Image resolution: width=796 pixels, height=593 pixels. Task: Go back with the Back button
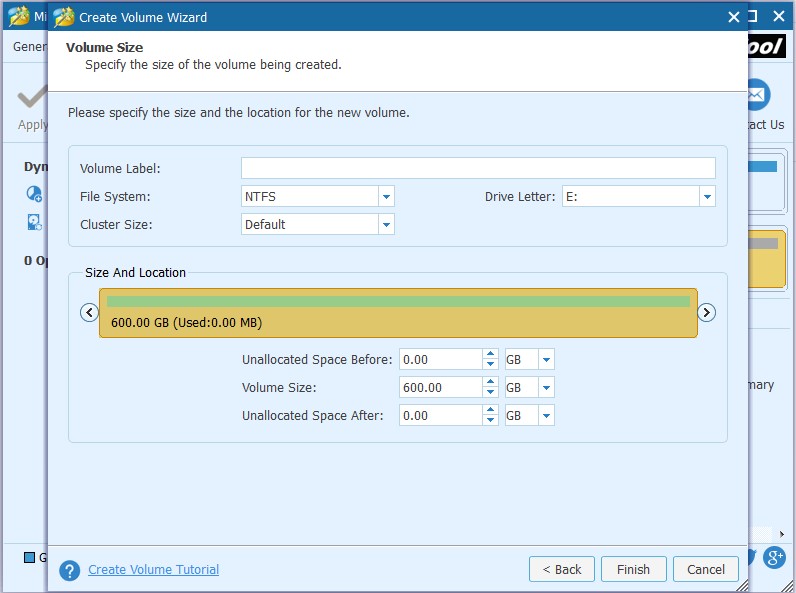(561, 570)
